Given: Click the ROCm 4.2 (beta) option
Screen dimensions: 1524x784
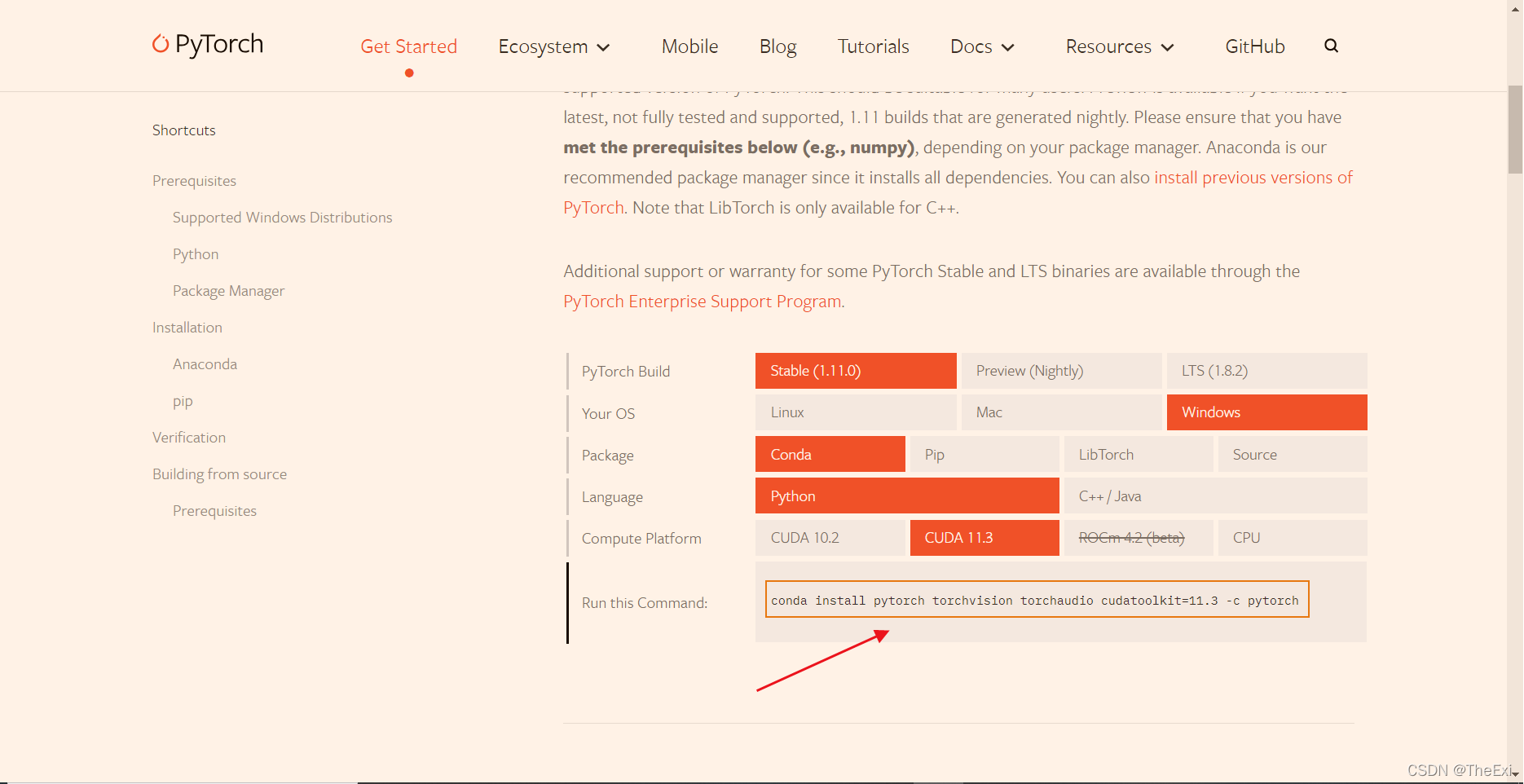Looking at the screenshot, I should coord(1138,538).
